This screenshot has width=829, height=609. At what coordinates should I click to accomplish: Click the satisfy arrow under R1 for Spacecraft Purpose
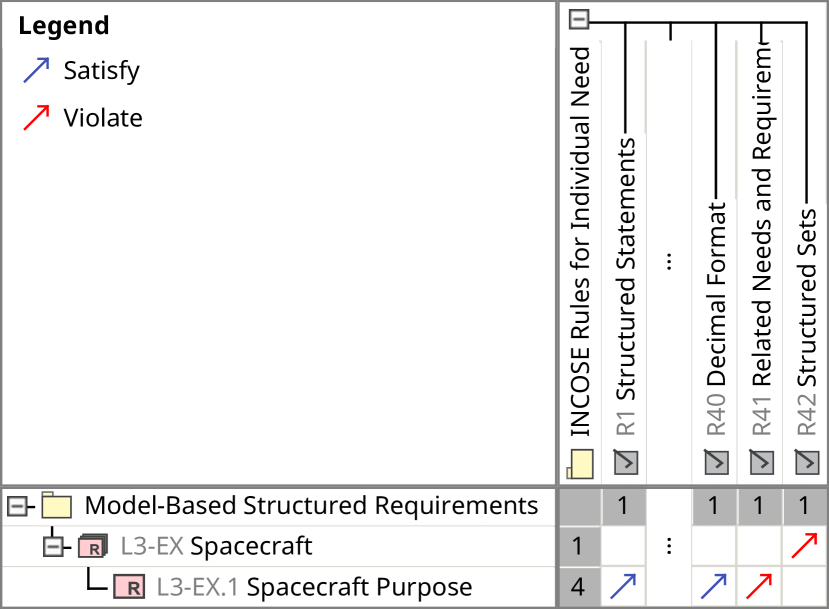(x=625, y=587)
